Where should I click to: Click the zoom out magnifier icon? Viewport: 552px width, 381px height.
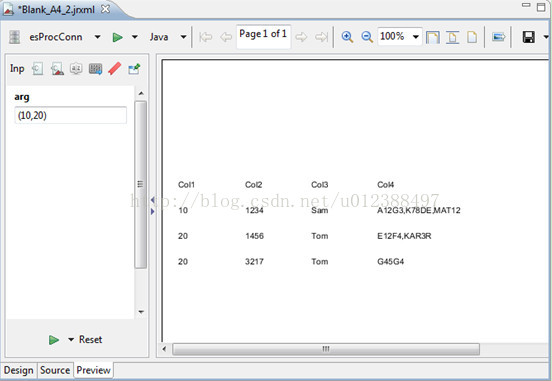click(x=367, y=37)
